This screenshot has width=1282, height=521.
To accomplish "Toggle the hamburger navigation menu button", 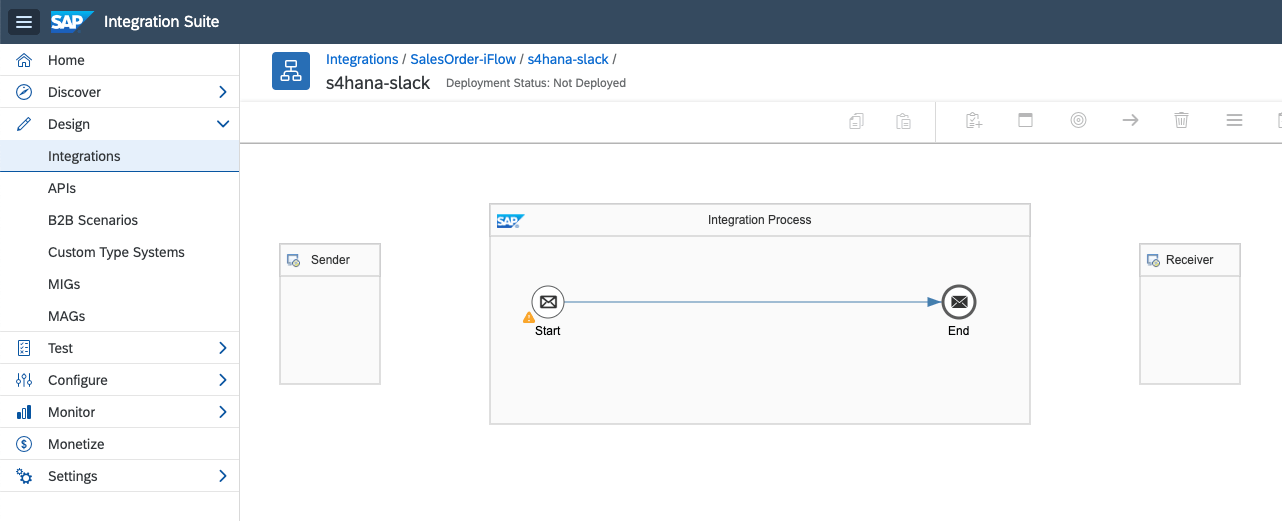I will click(24, 22).
